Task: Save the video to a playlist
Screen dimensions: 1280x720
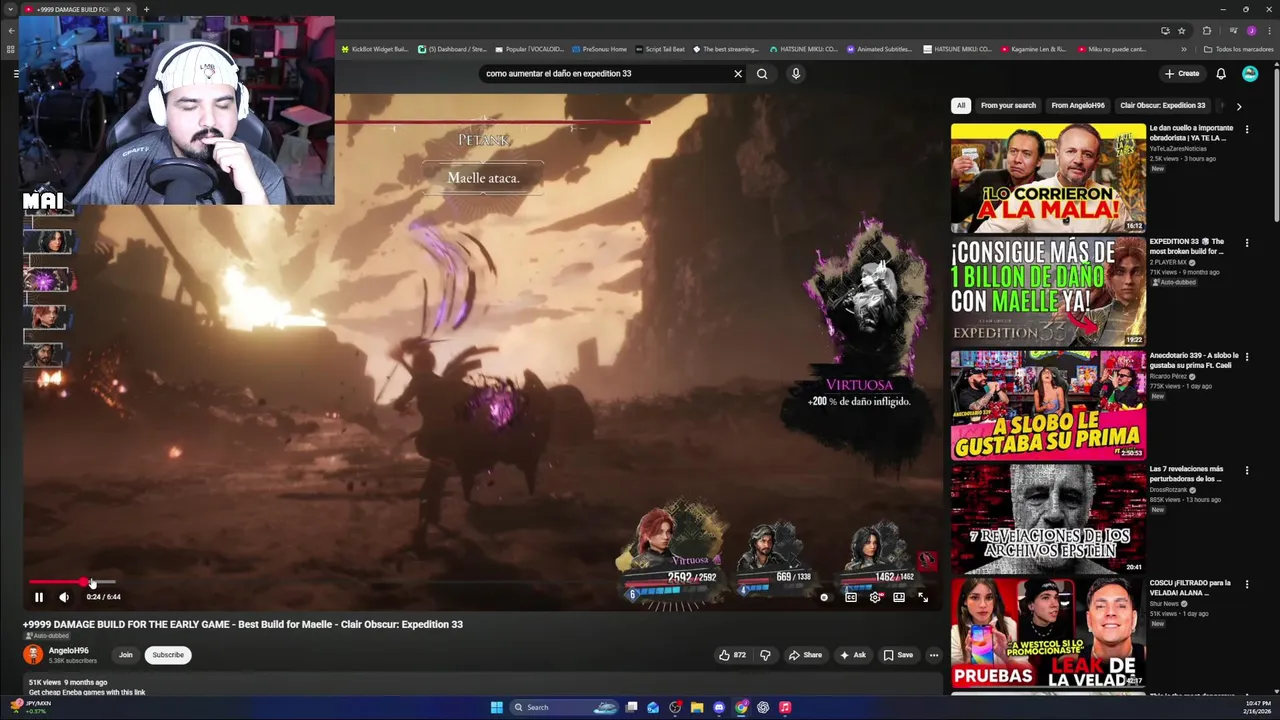Action: (898, 655)
